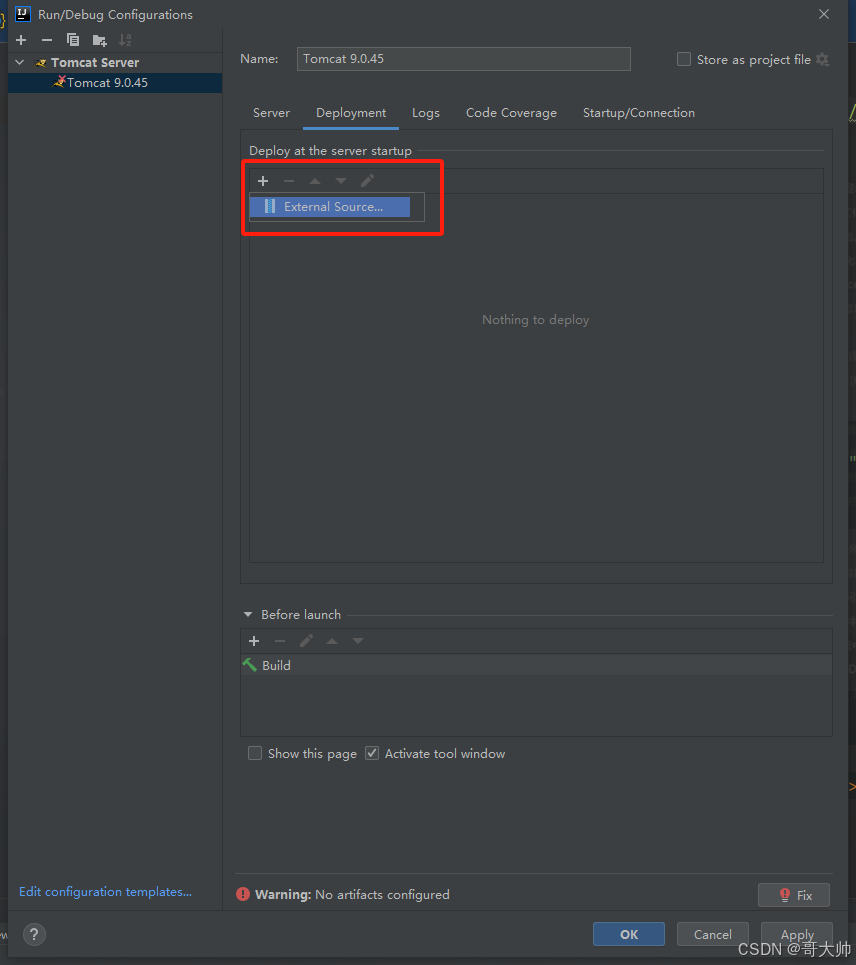Image resolution: width=856 pixels, height=965 pixels.
Task: Open the Logs tab
Action: [x=426, y=113]
